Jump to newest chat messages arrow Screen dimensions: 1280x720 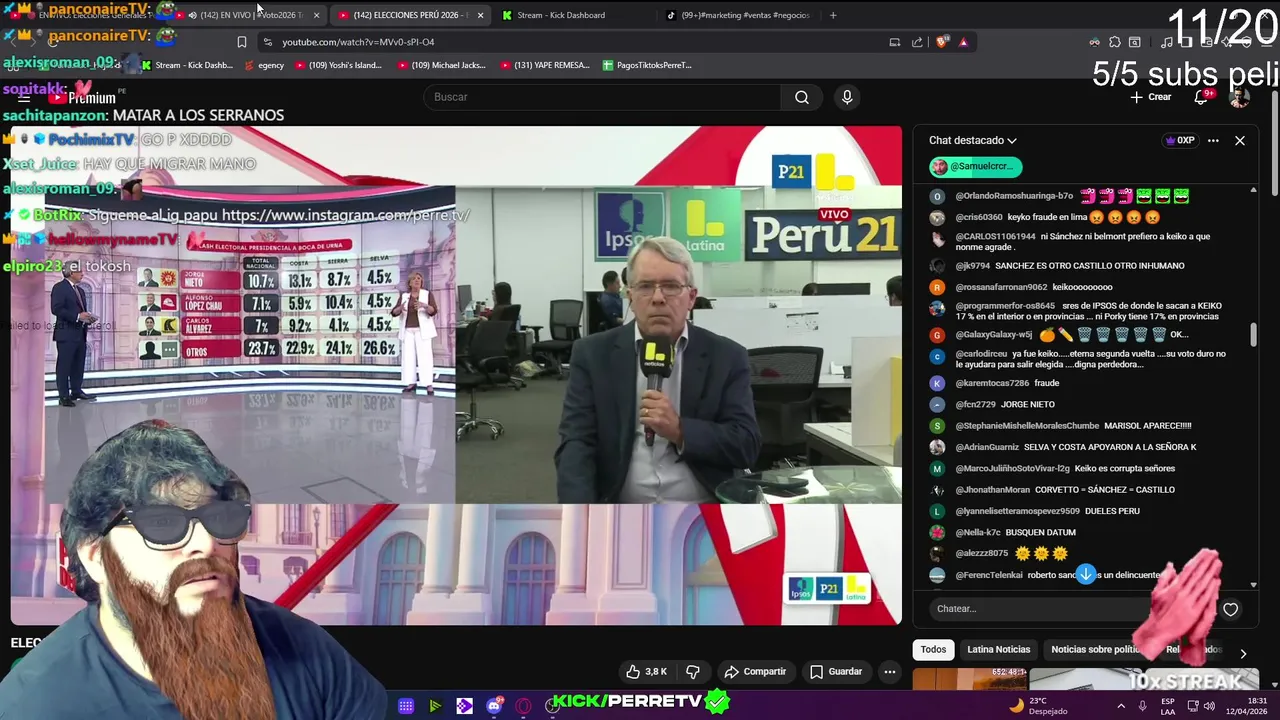pos(1085,574)
